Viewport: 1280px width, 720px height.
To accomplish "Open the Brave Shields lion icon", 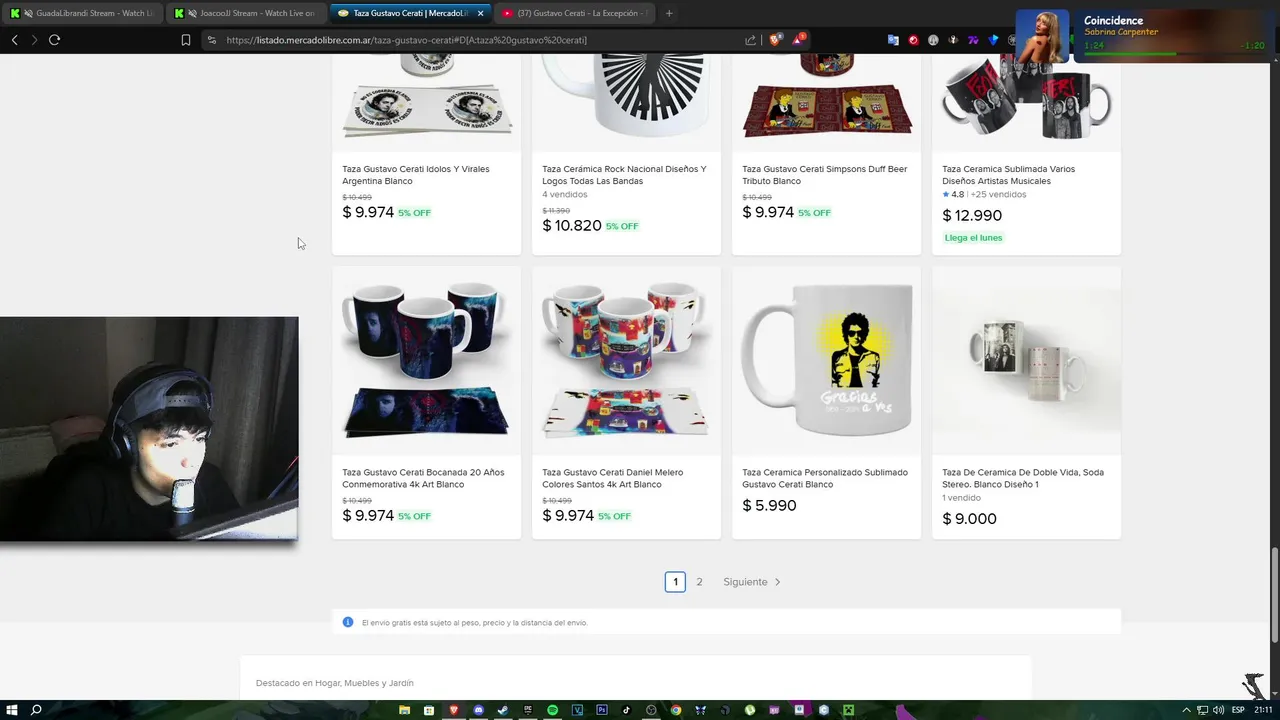I will tap(775, 40).
